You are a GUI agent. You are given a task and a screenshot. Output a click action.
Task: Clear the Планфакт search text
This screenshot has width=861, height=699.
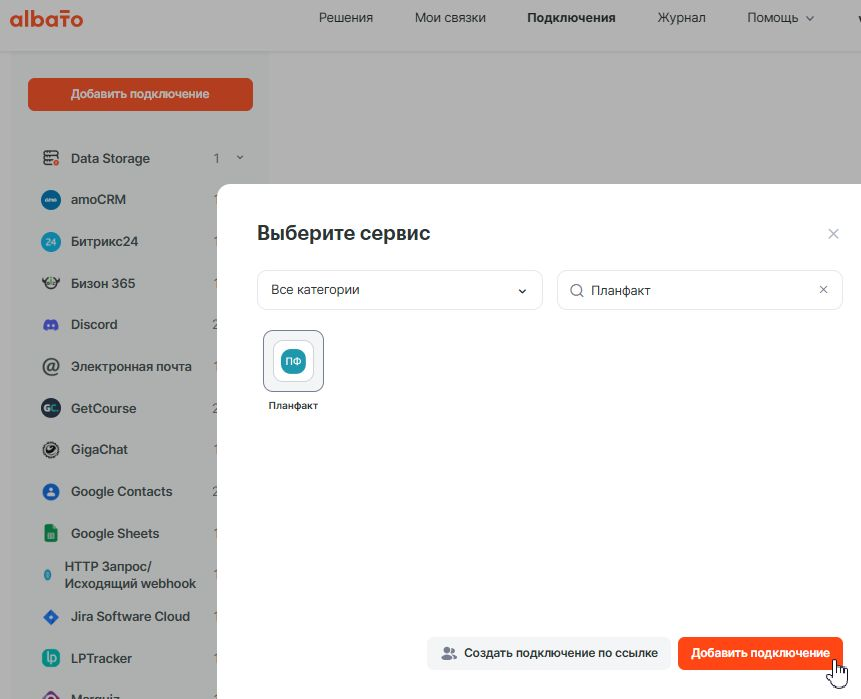coord(823,290)
